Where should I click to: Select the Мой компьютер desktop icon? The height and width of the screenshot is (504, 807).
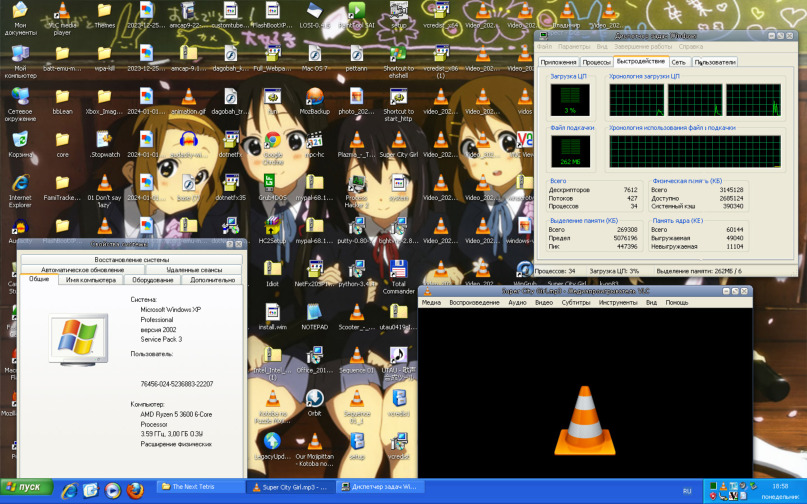coord(19,55)
